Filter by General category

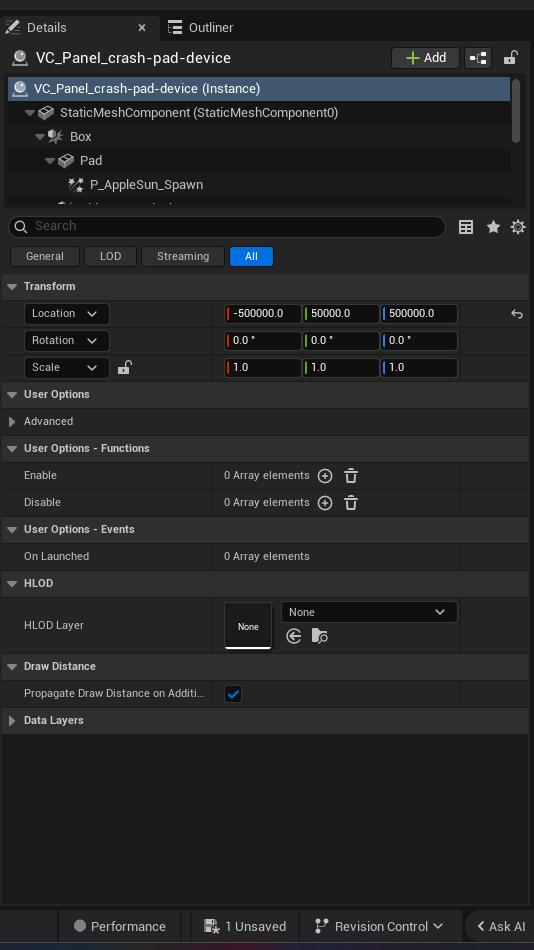[x=45, y=256]
